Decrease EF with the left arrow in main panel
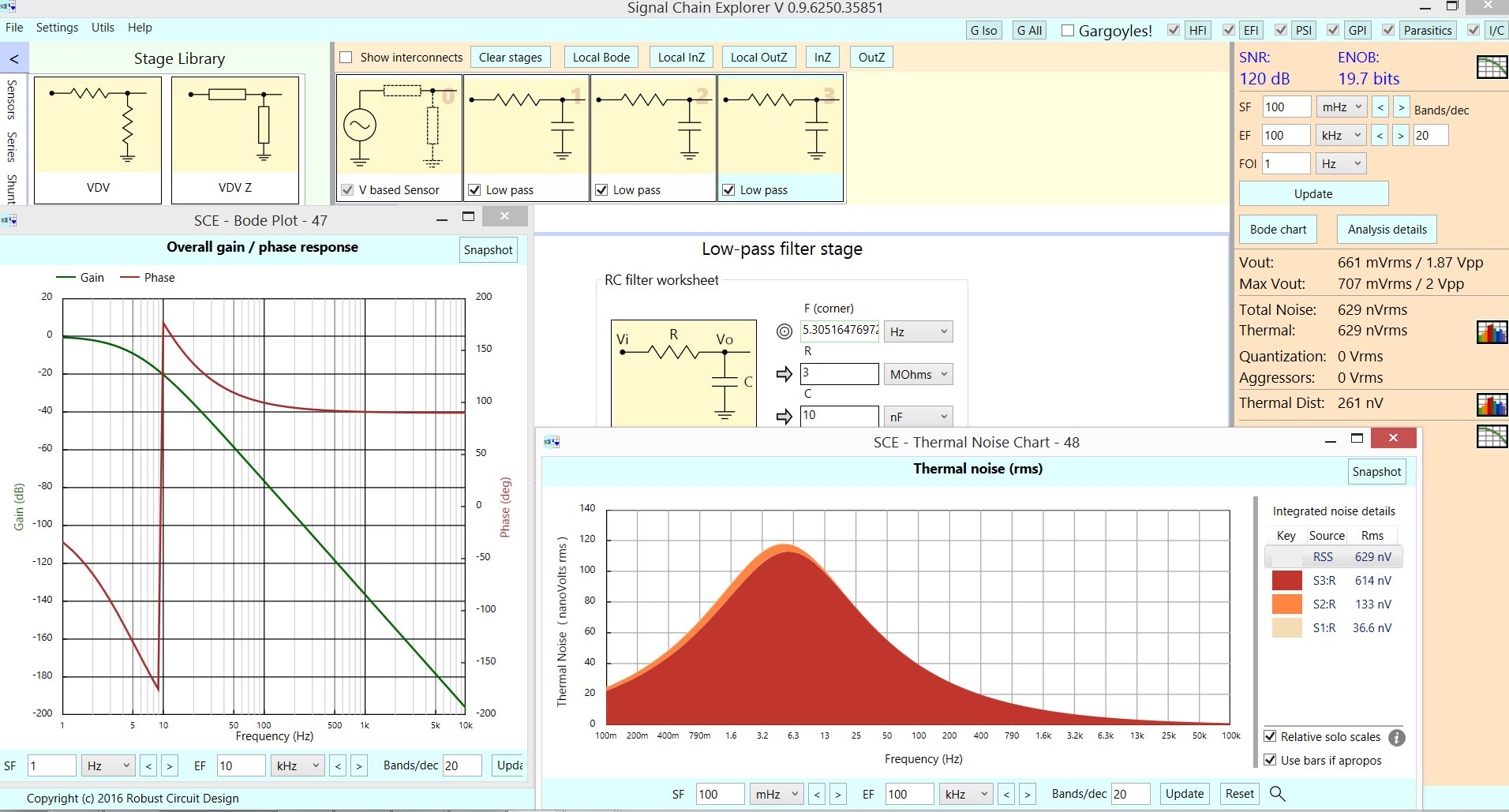 [1380, 136]
